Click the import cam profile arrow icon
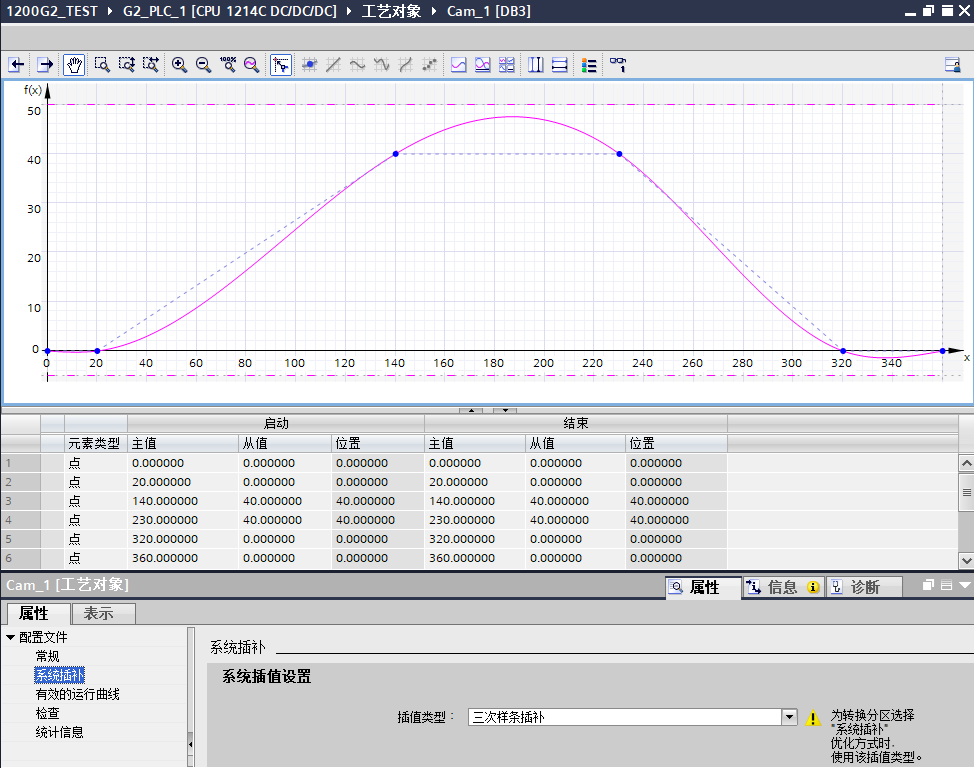974x768 pixels. pos(17,65)
